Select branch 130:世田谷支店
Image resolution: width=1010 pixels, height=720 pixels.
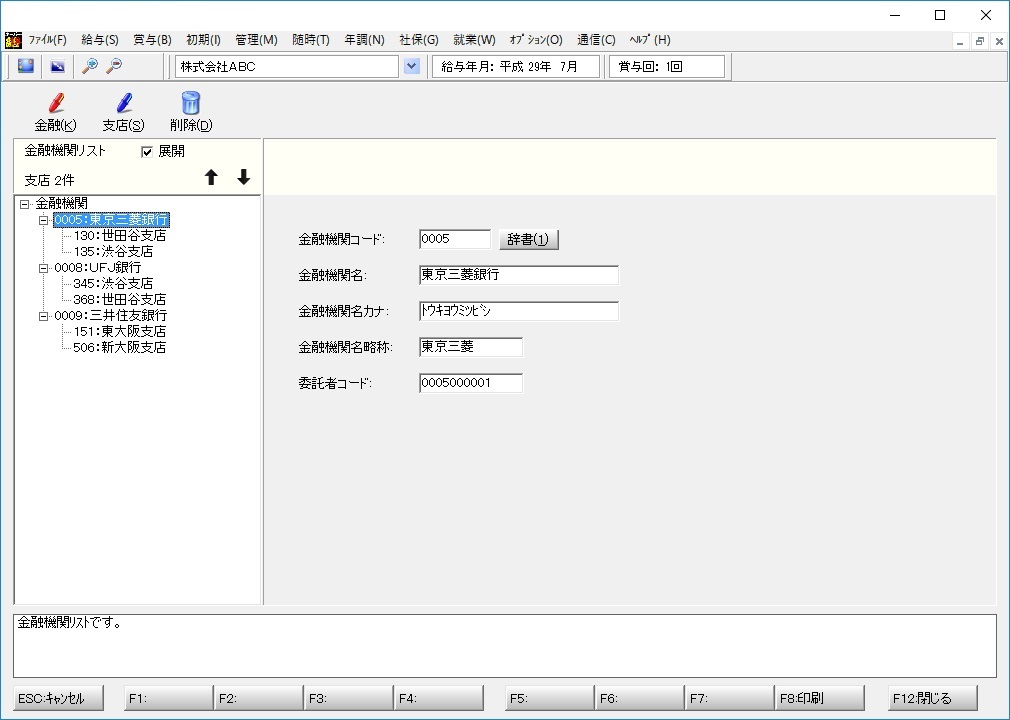pos(119,236)
